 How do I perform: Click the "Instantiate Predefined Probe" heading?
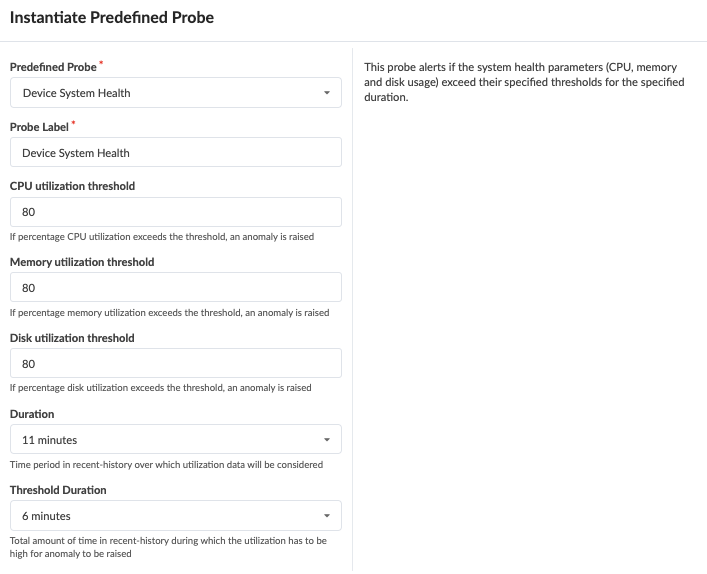pos(112,18)
